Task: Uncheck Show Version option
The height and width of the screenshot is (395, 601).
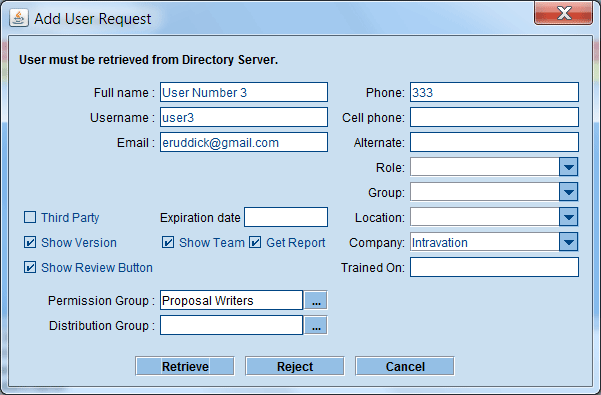Action: pos(30,243)
